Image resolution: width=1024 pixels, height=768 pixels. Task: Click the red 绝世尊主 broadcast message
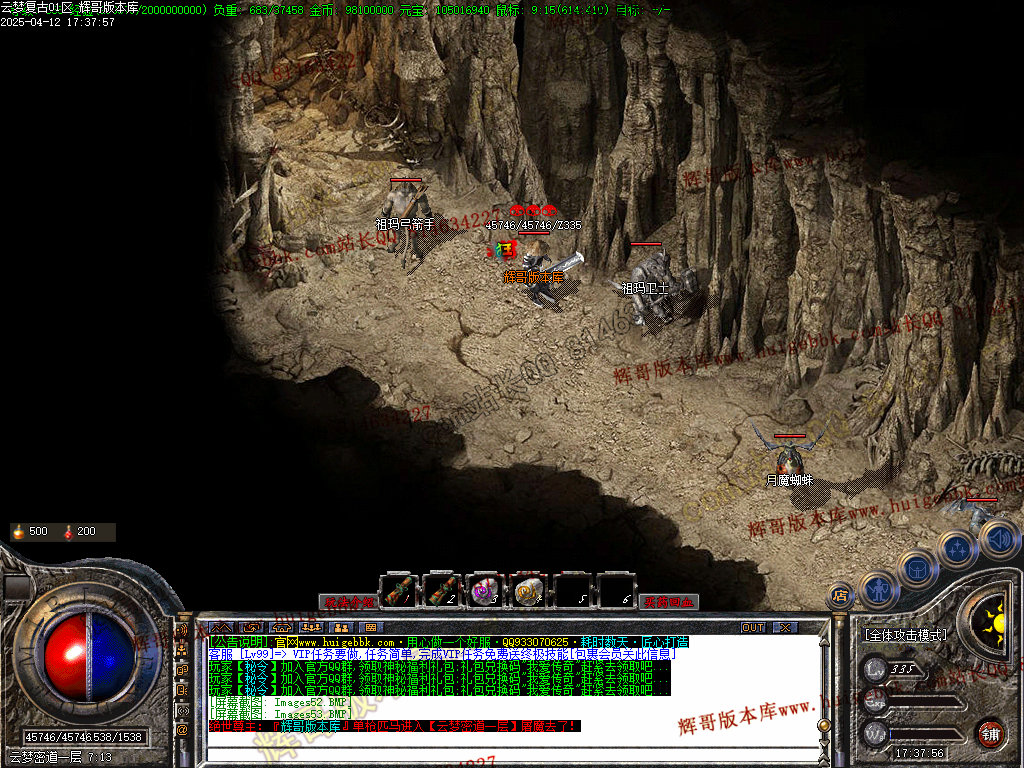394,726
